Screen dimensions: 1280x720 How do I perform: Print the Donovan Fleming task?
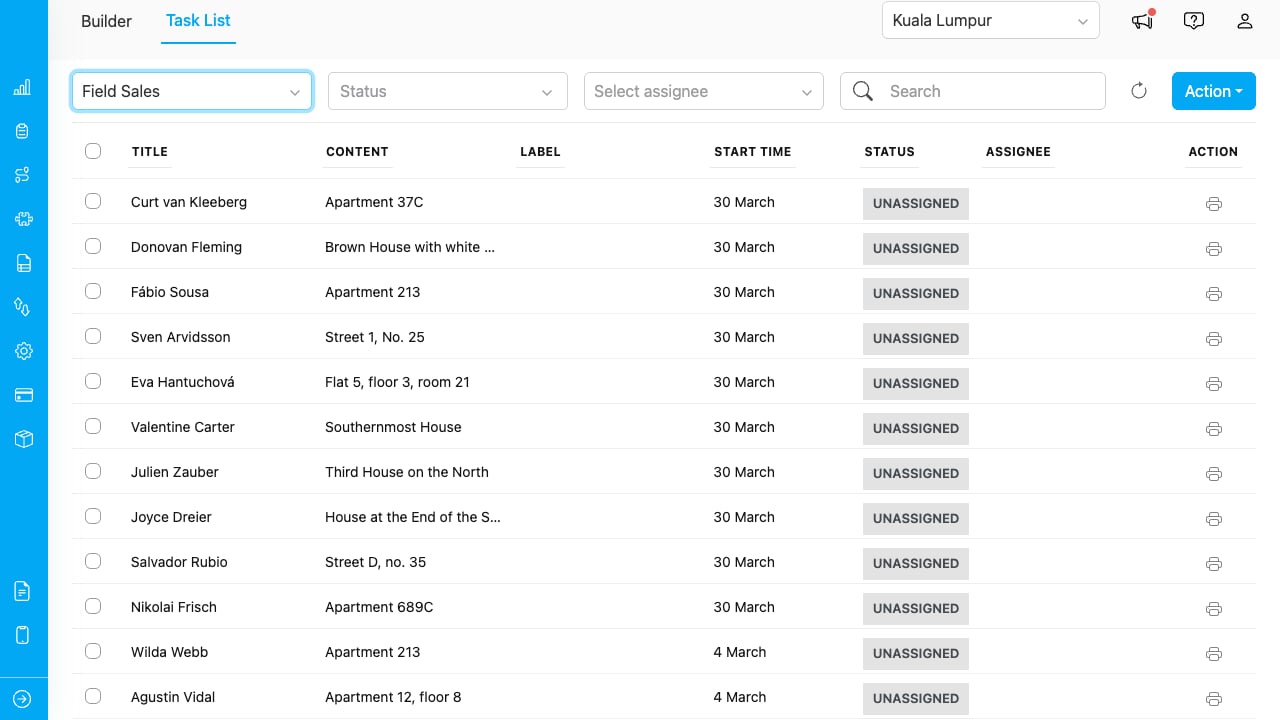coord(1214,249)
